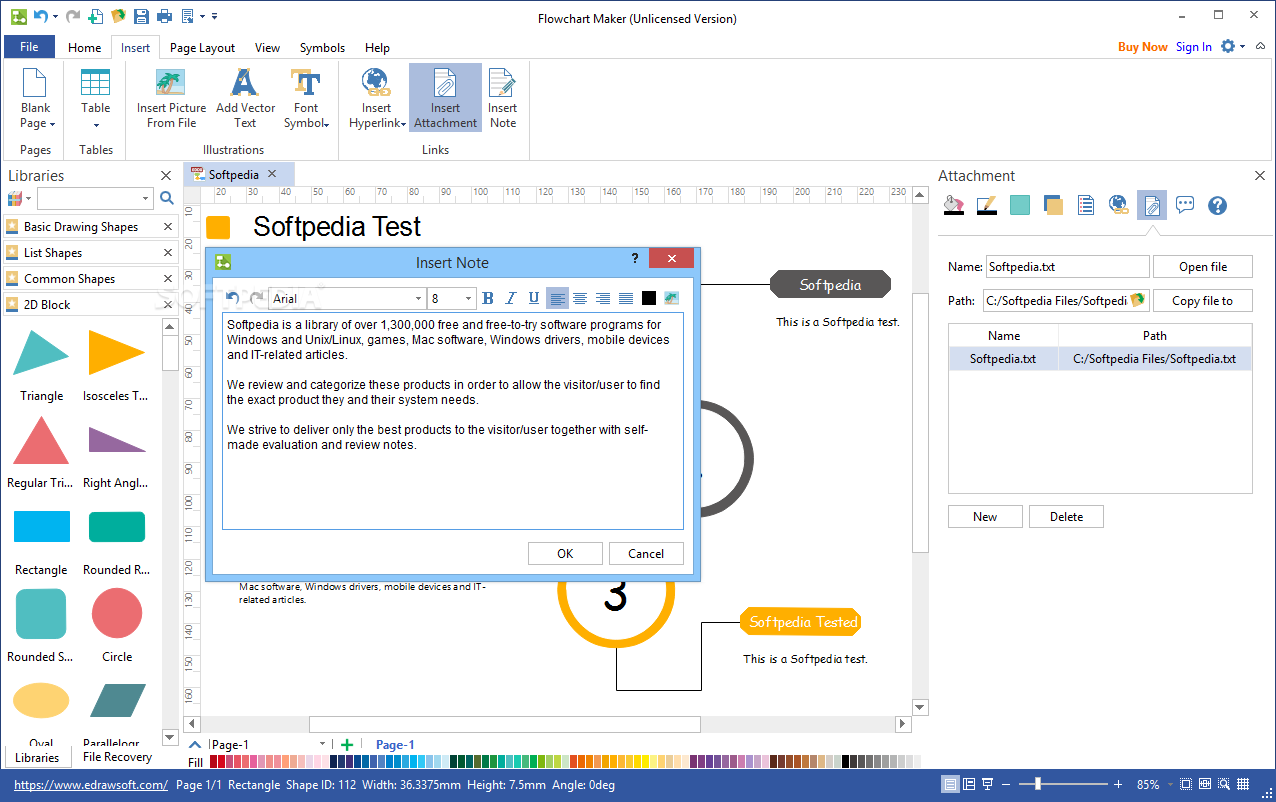Click Cancel in Insert Note dialog
The image size is (1276, 802).
(x=646, y=554)
